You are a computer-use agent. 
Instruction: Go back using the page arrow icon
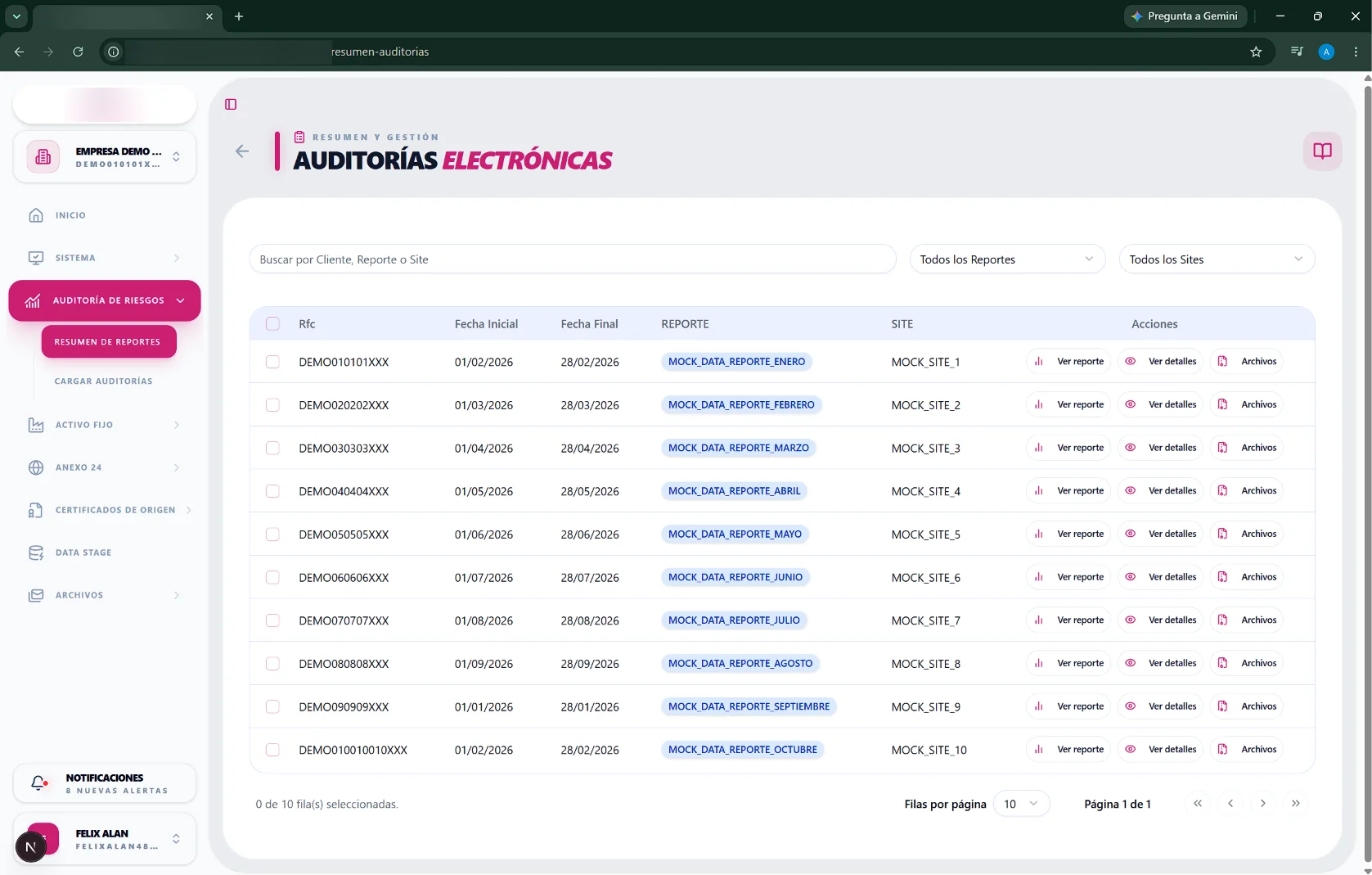click(242, 151)
